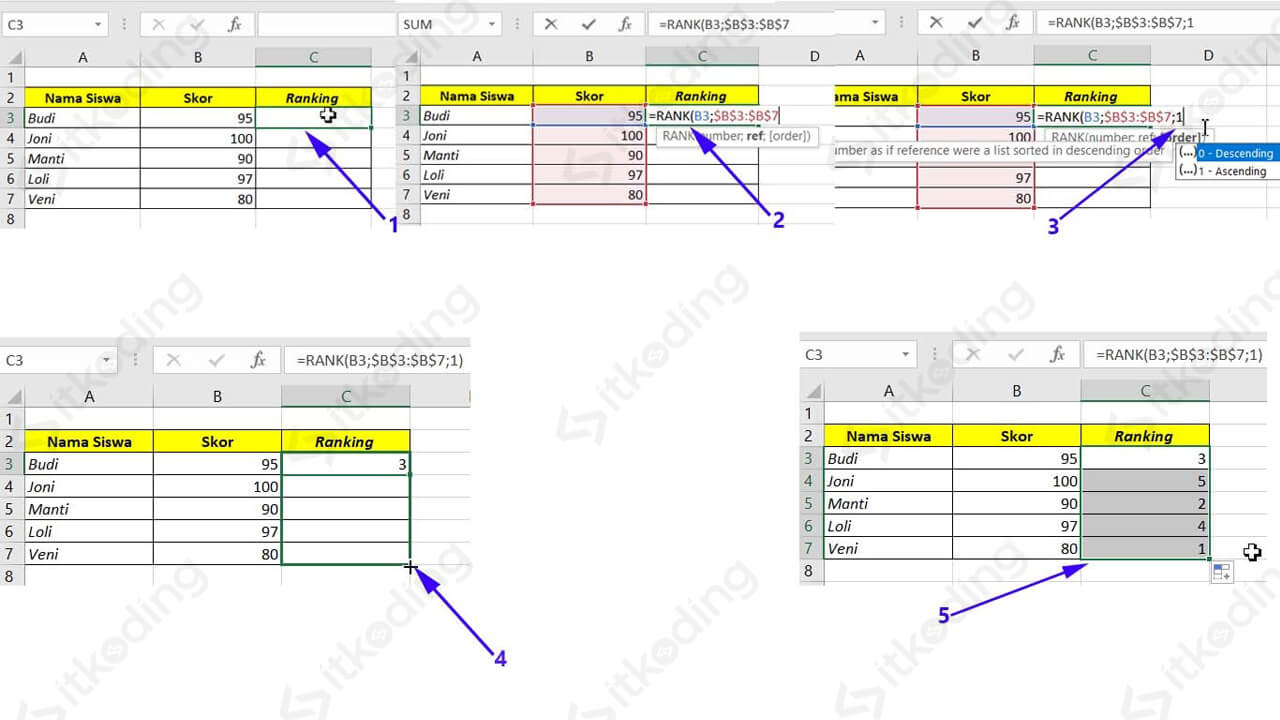Click the empty formula bar in step 1 screenshot
The width and height of the screenshot is (1280, 720).
(326, 24)
